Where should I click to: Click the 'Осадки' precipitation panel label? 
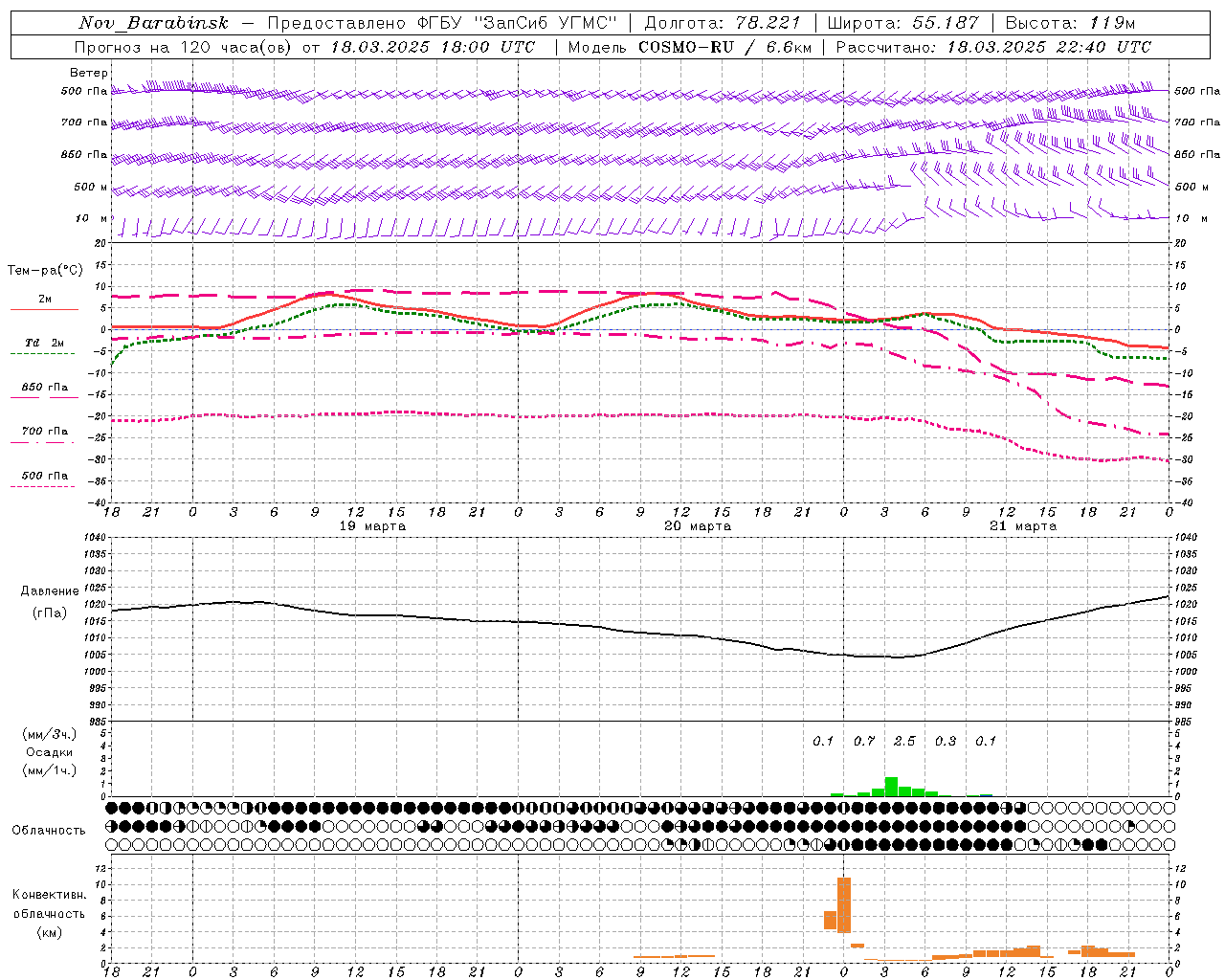50,752
